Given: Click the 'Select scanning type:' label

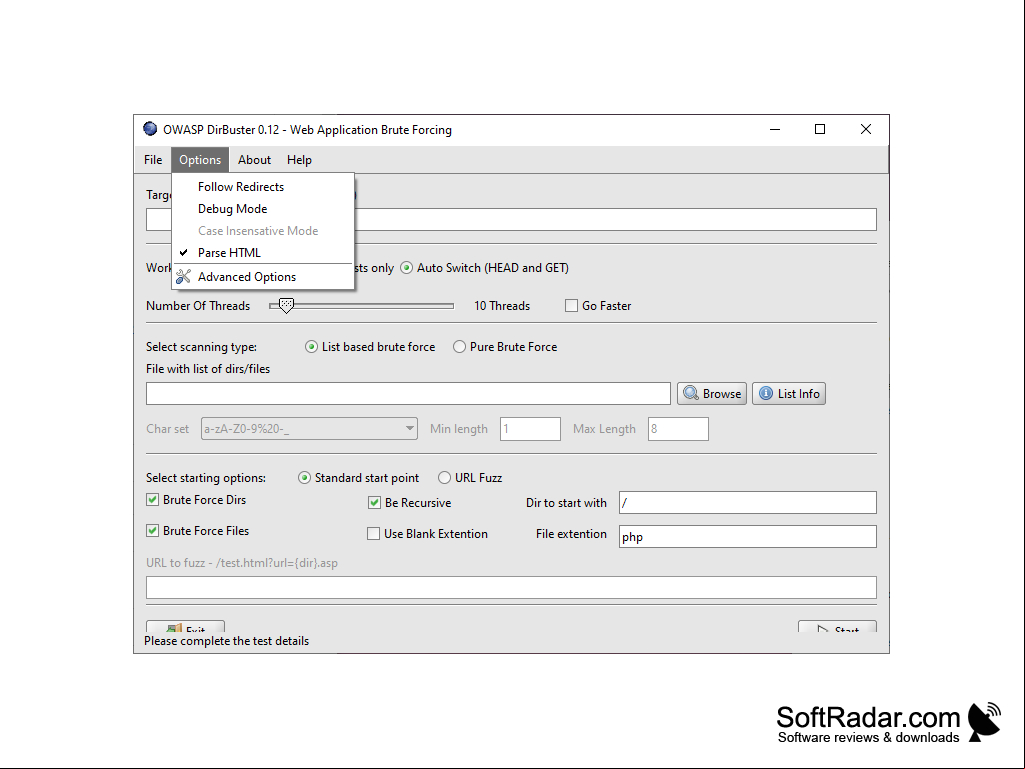Looking at the screenshot, I should click(201, 347).
